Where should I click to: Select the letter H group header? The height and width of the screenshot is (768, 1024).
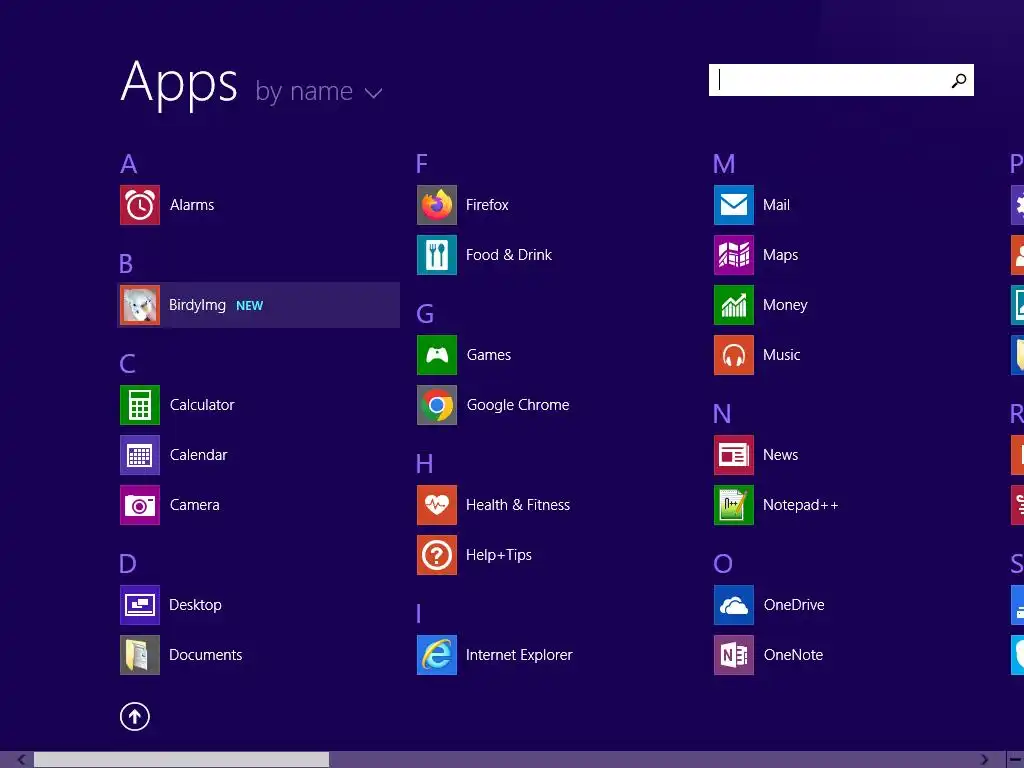(x=424, y=464)
